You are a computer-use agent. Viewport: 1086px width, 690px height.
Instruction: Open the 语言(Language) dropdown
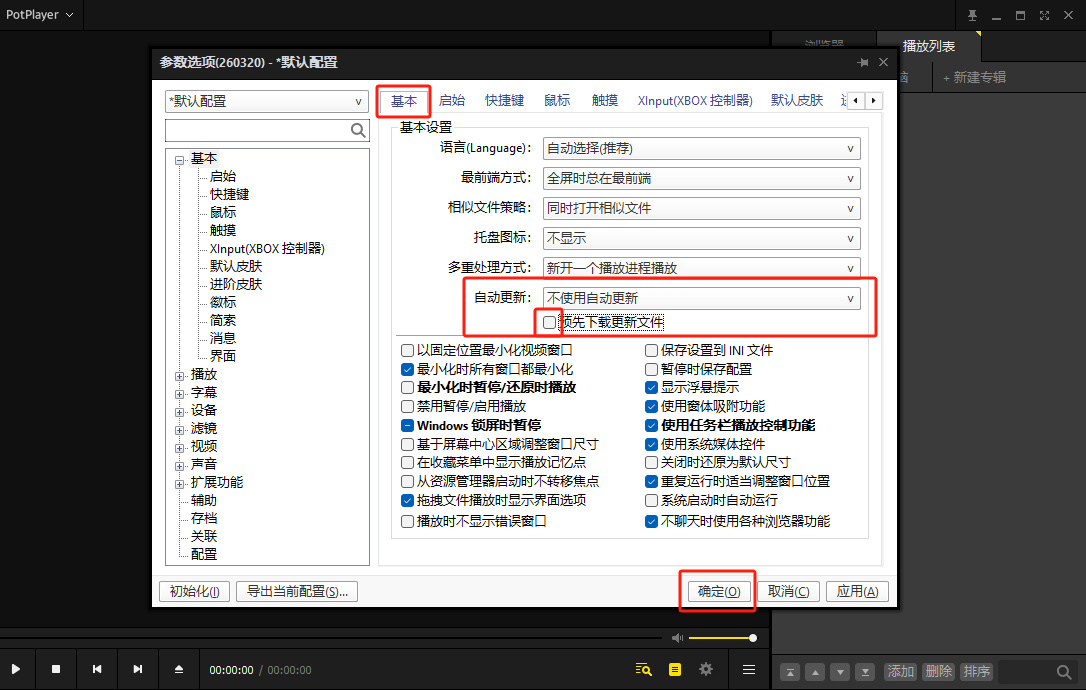[x=702, y=148]
